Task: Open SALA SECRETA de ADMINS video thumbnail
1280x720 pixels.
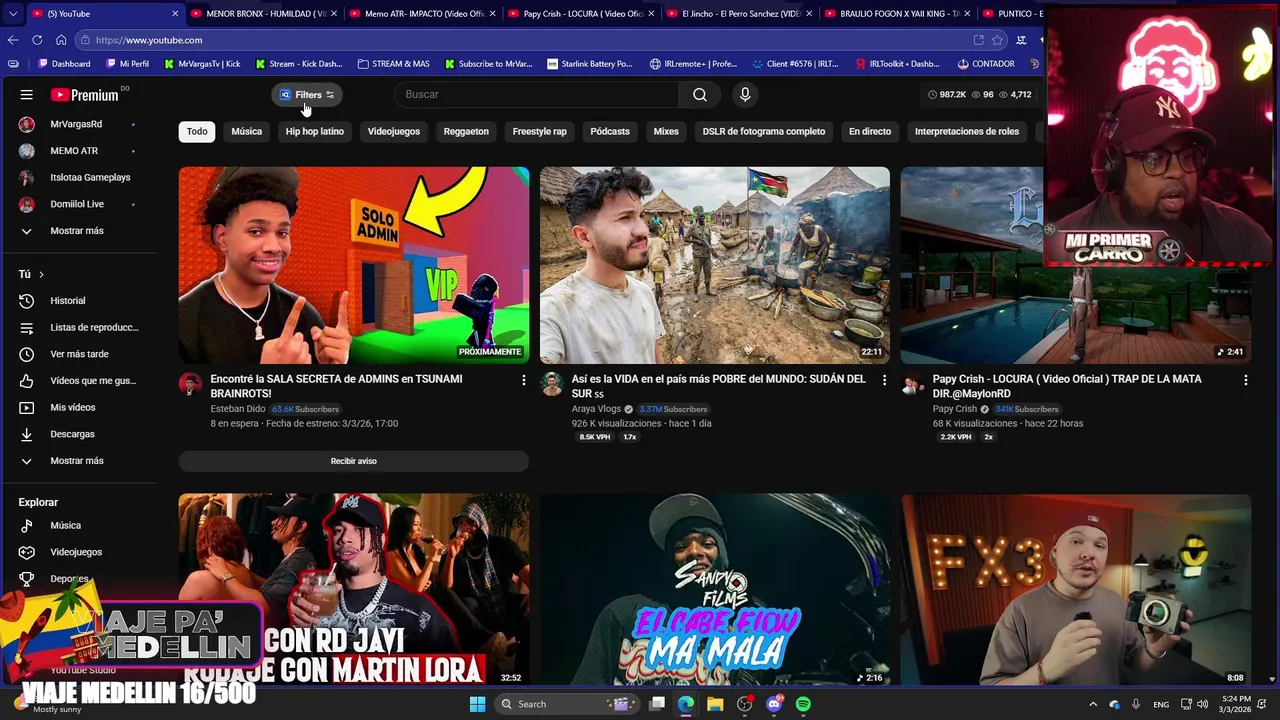Action: click(354, 265)
